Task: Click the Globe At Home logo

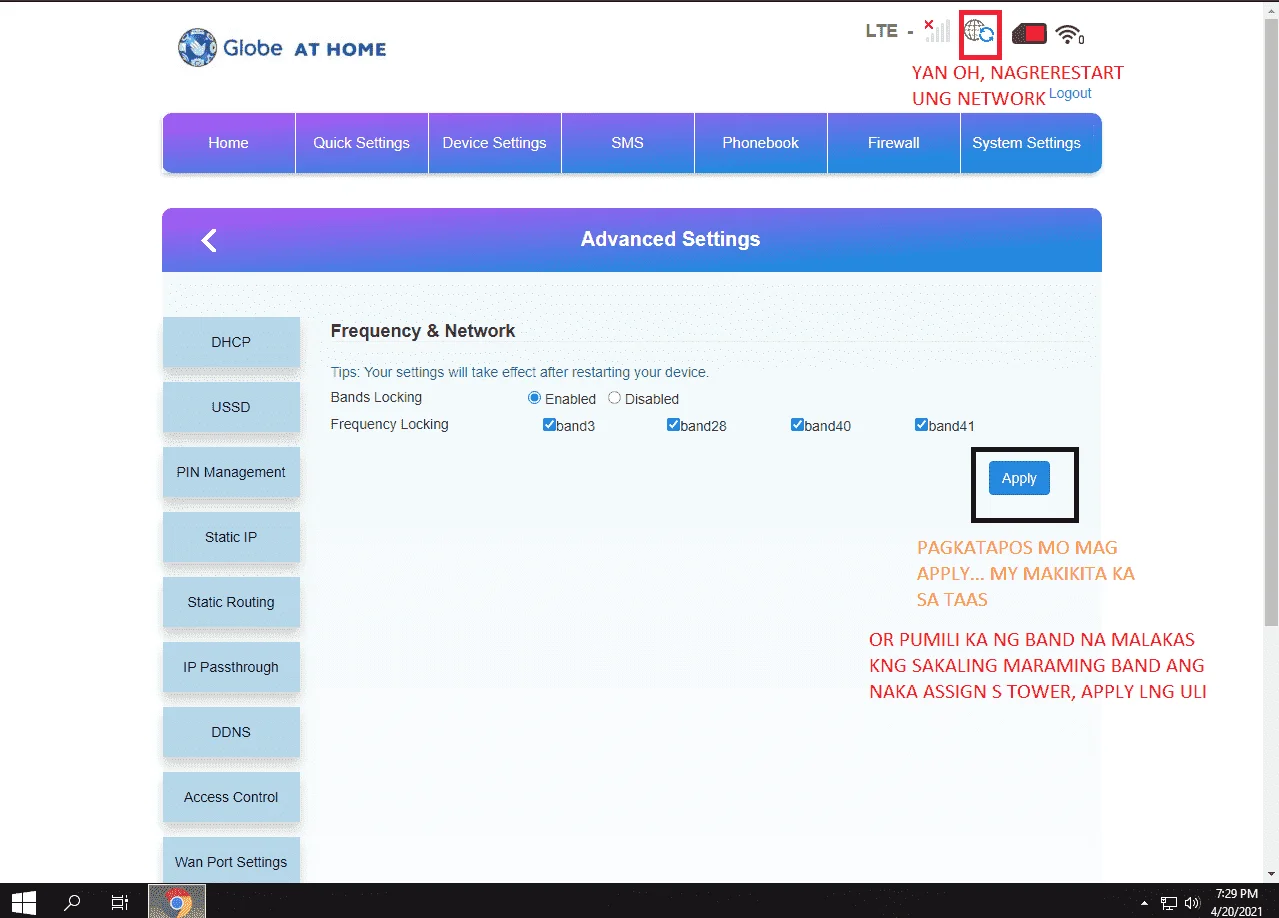Action: pyautogui.click(x=282, y=48)
